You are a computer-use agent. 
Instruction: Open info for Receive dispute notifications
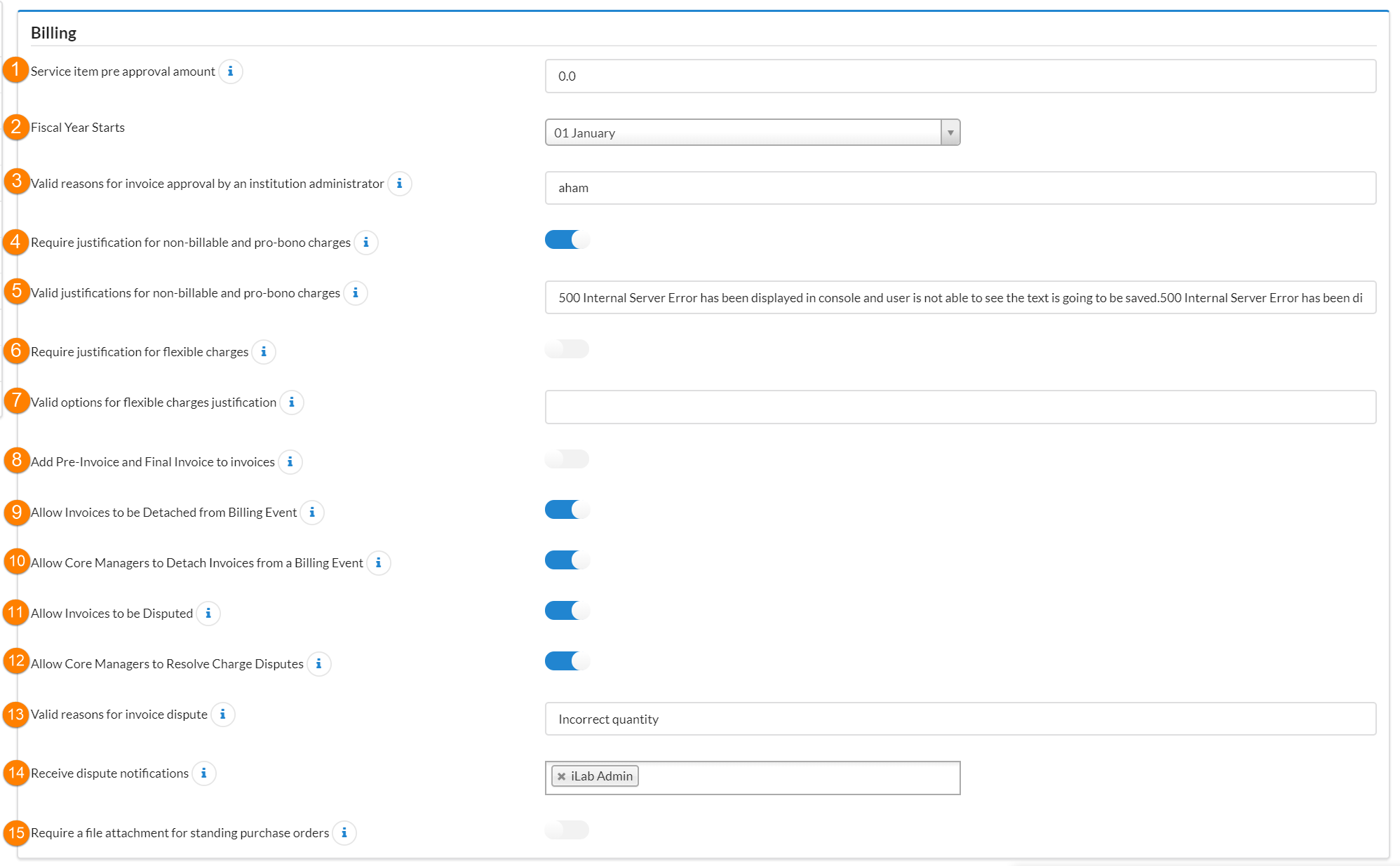point(203,773)
